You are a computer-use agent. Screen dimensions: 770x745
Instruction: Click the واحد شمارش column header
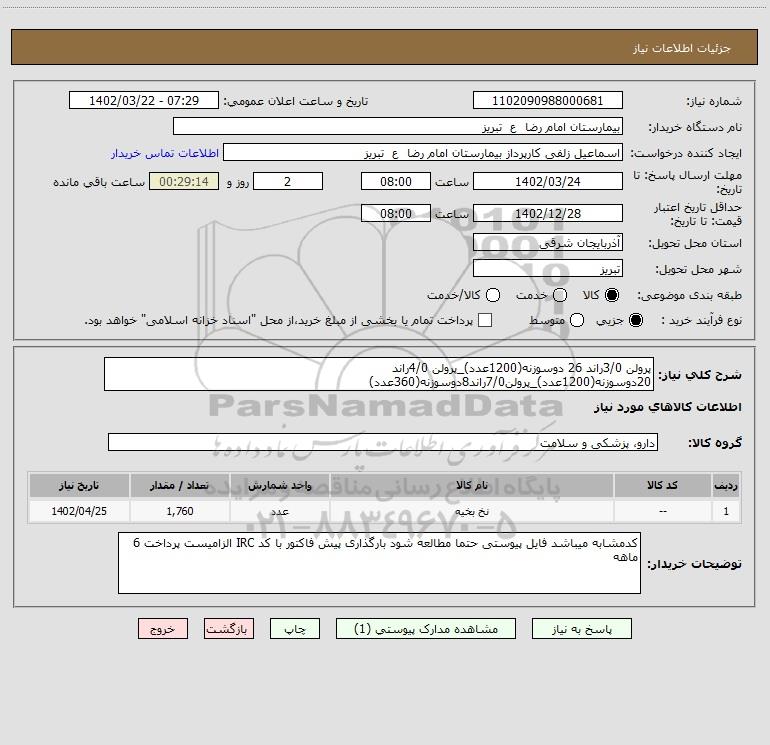point(280,486)
